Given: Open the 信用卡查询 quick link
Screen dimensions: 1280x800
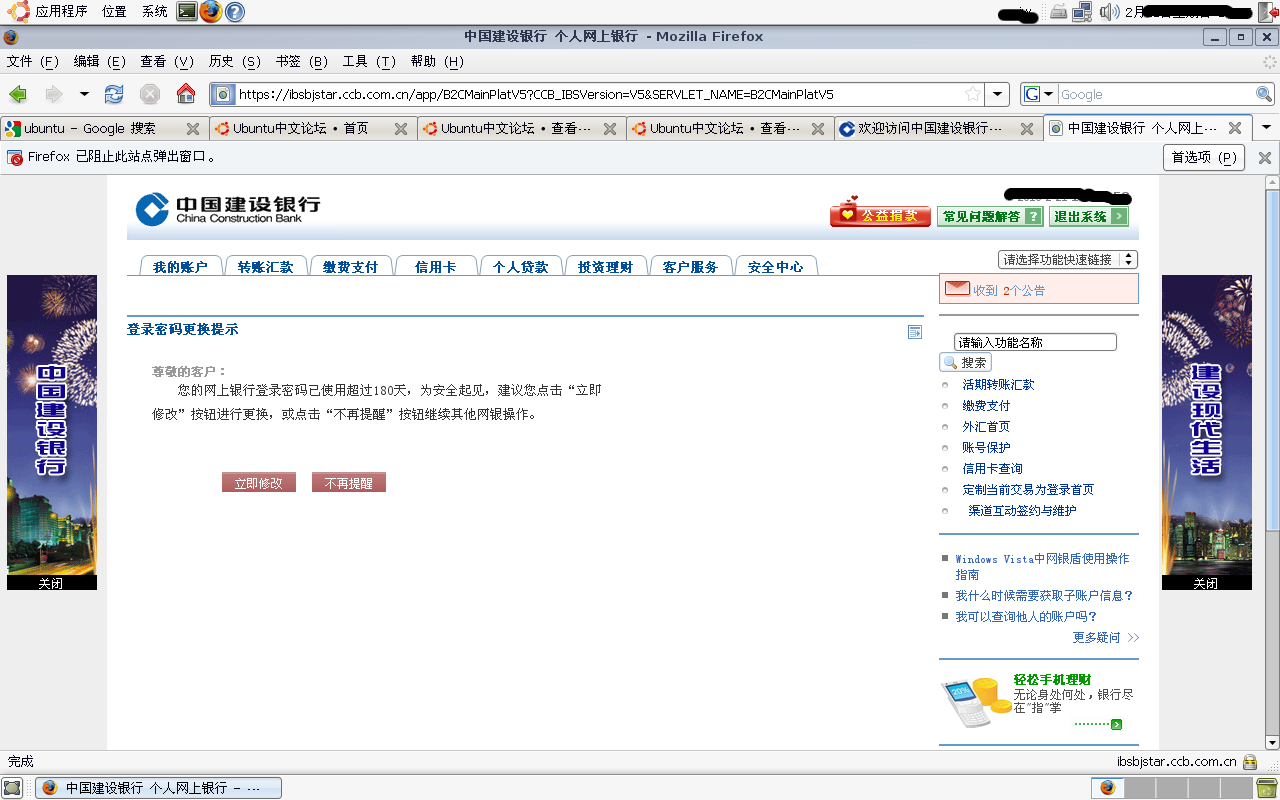Looking at the screenshot, I should (992, 469).
